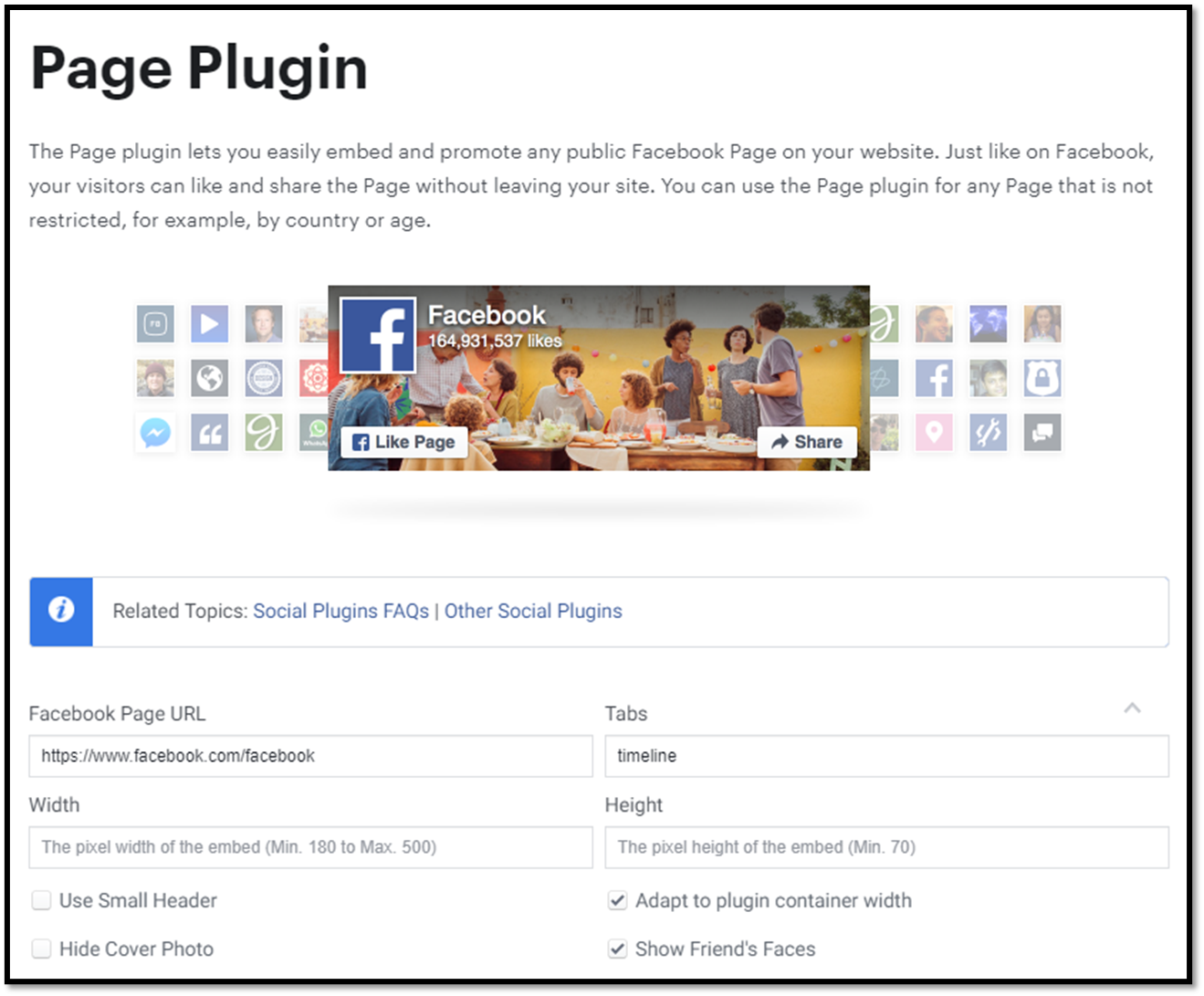The height and width of the screenshot is (996, 1204).
Task: Open the Other Social Plugins link
Action: click(x=533, y=611)
